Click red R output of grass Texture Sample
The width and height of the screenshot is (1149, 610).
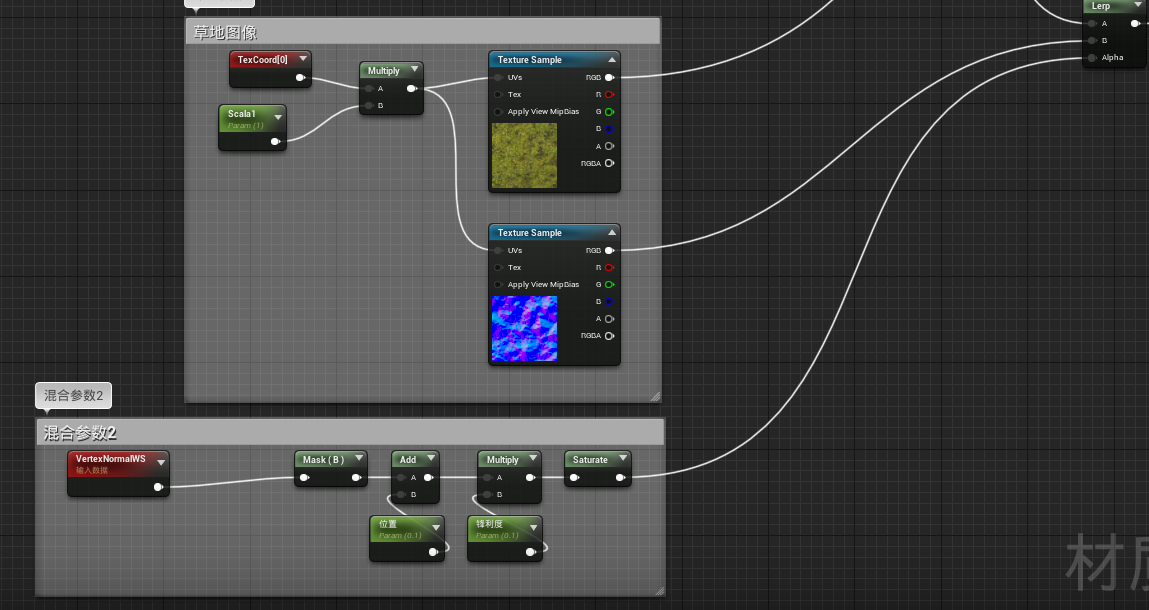tap(610, 95)
